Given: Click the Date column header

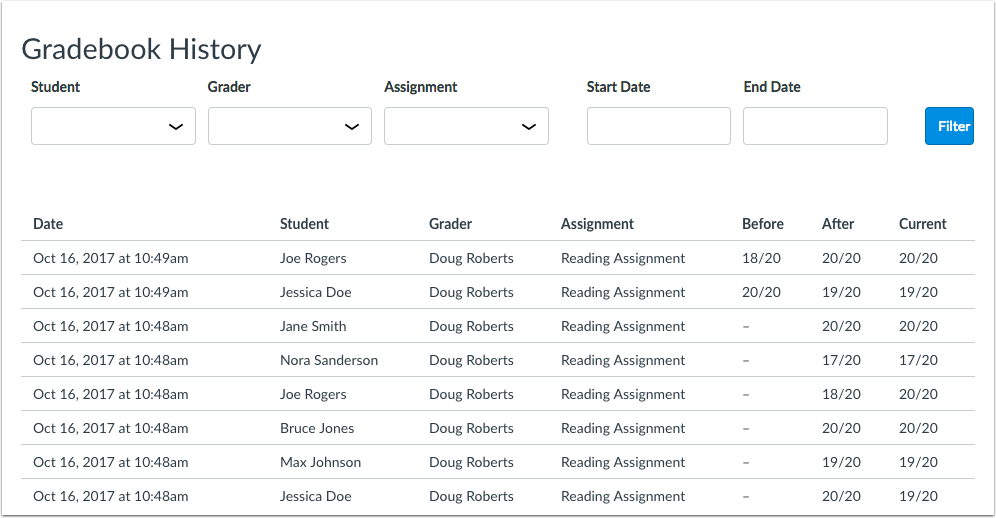Looking at the screenshot, I should [48, 224].
